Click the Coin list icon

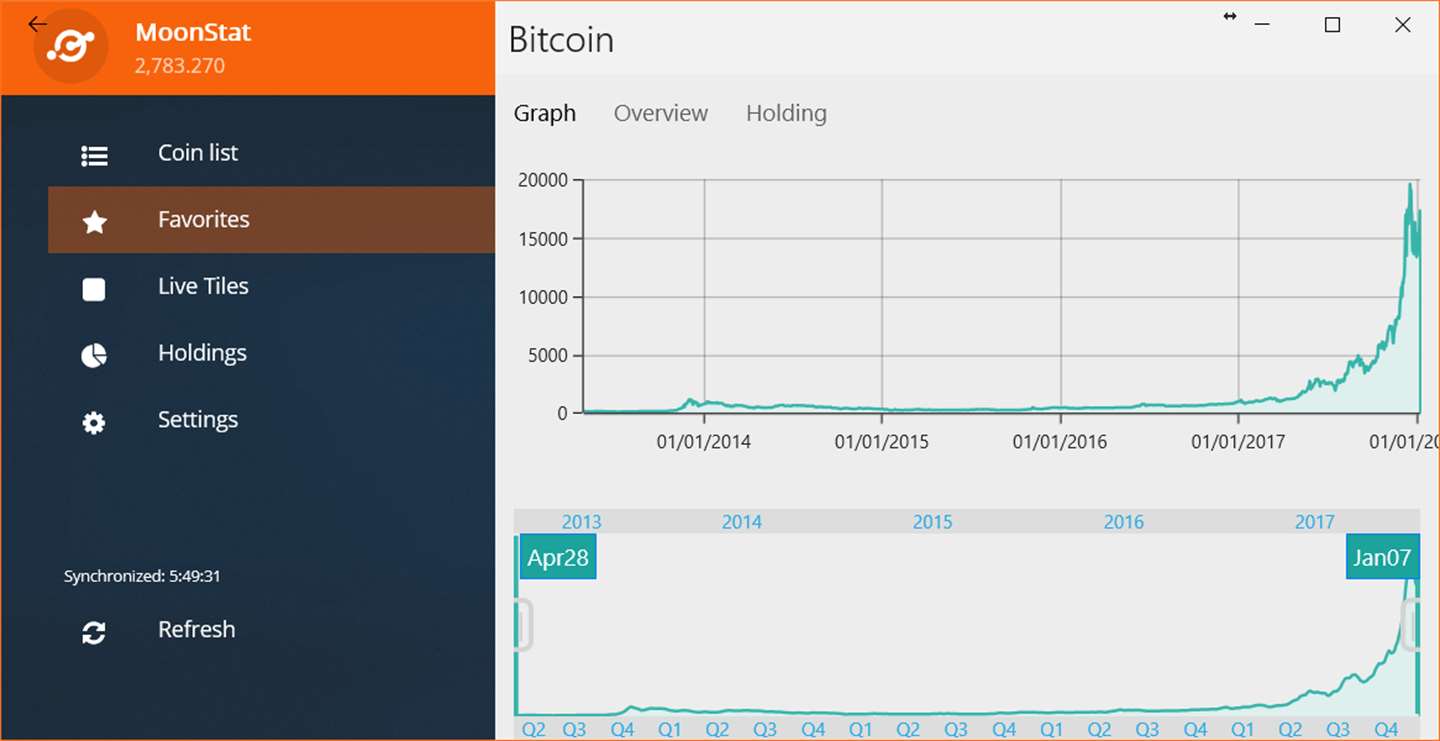[94, 156]
